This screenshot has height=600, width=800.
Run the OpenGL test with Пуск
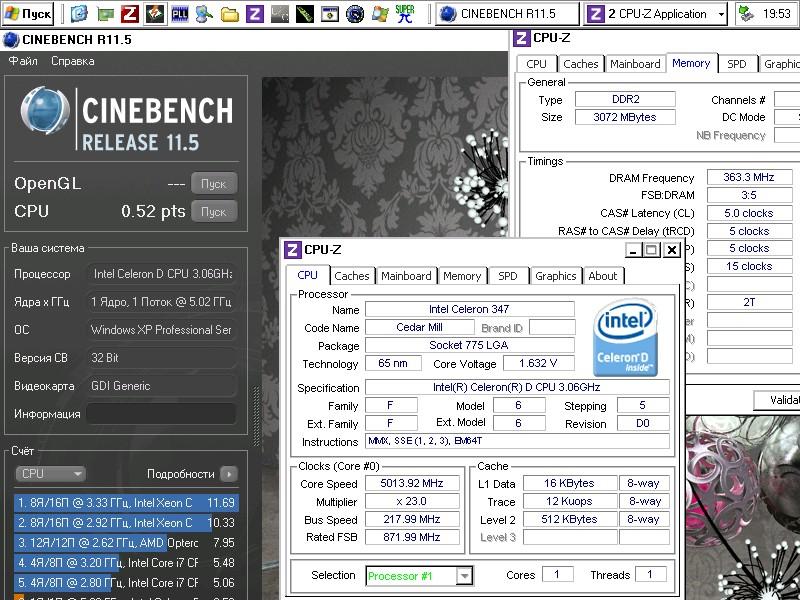click(x=214, y=184)
